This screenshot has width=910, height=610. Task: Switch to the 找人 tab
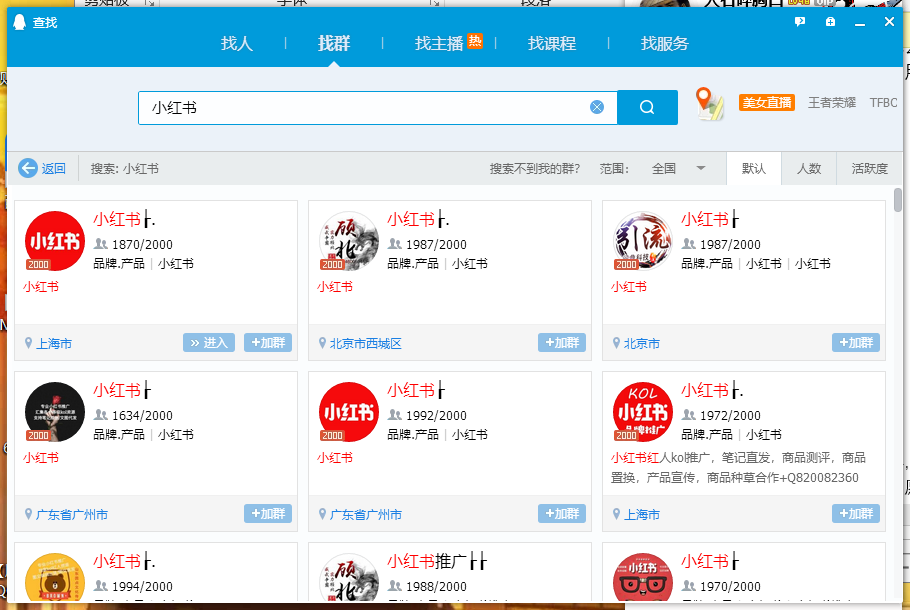point(237,44)
